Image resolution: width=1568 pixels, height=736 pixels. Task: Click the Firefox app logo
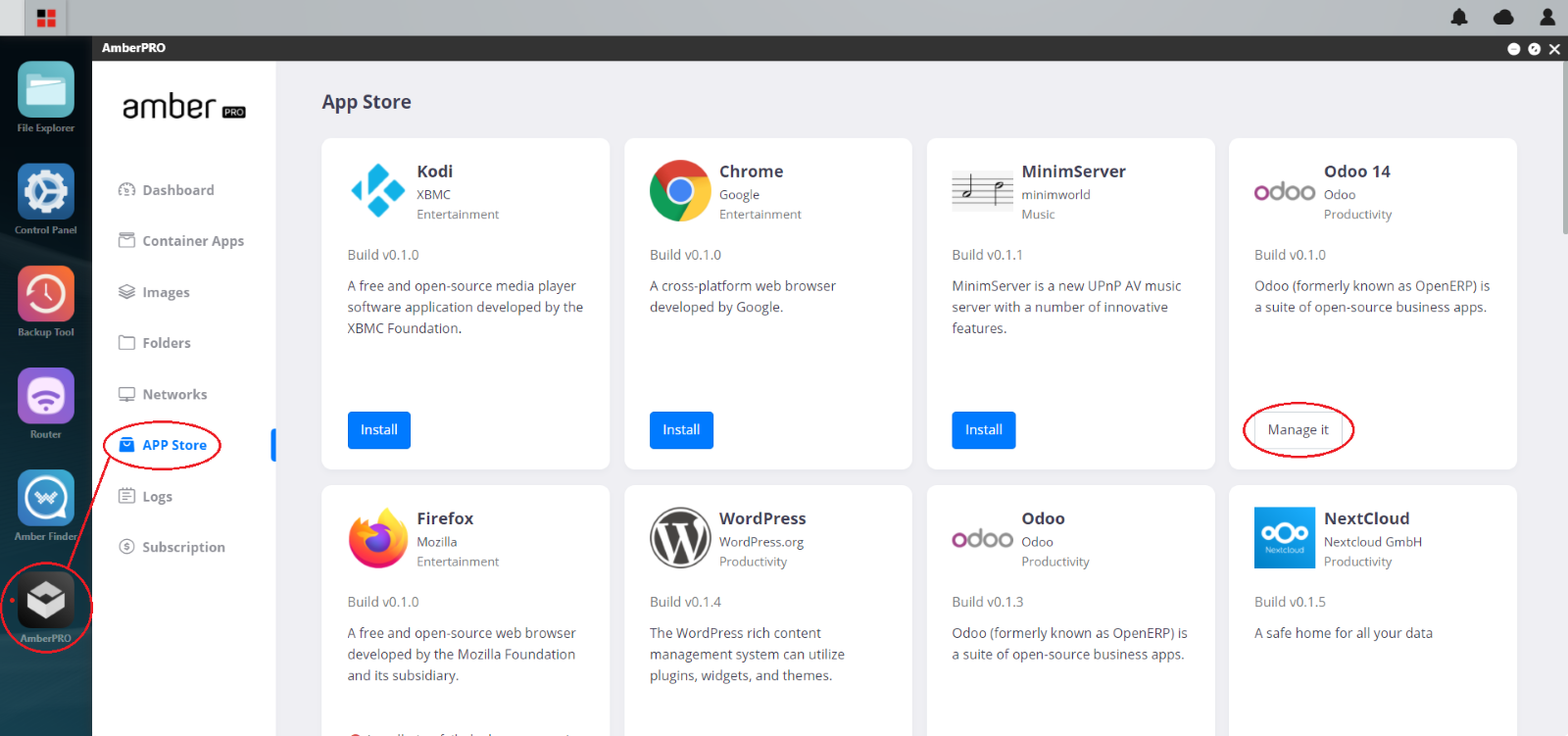[x=378, y=538]
